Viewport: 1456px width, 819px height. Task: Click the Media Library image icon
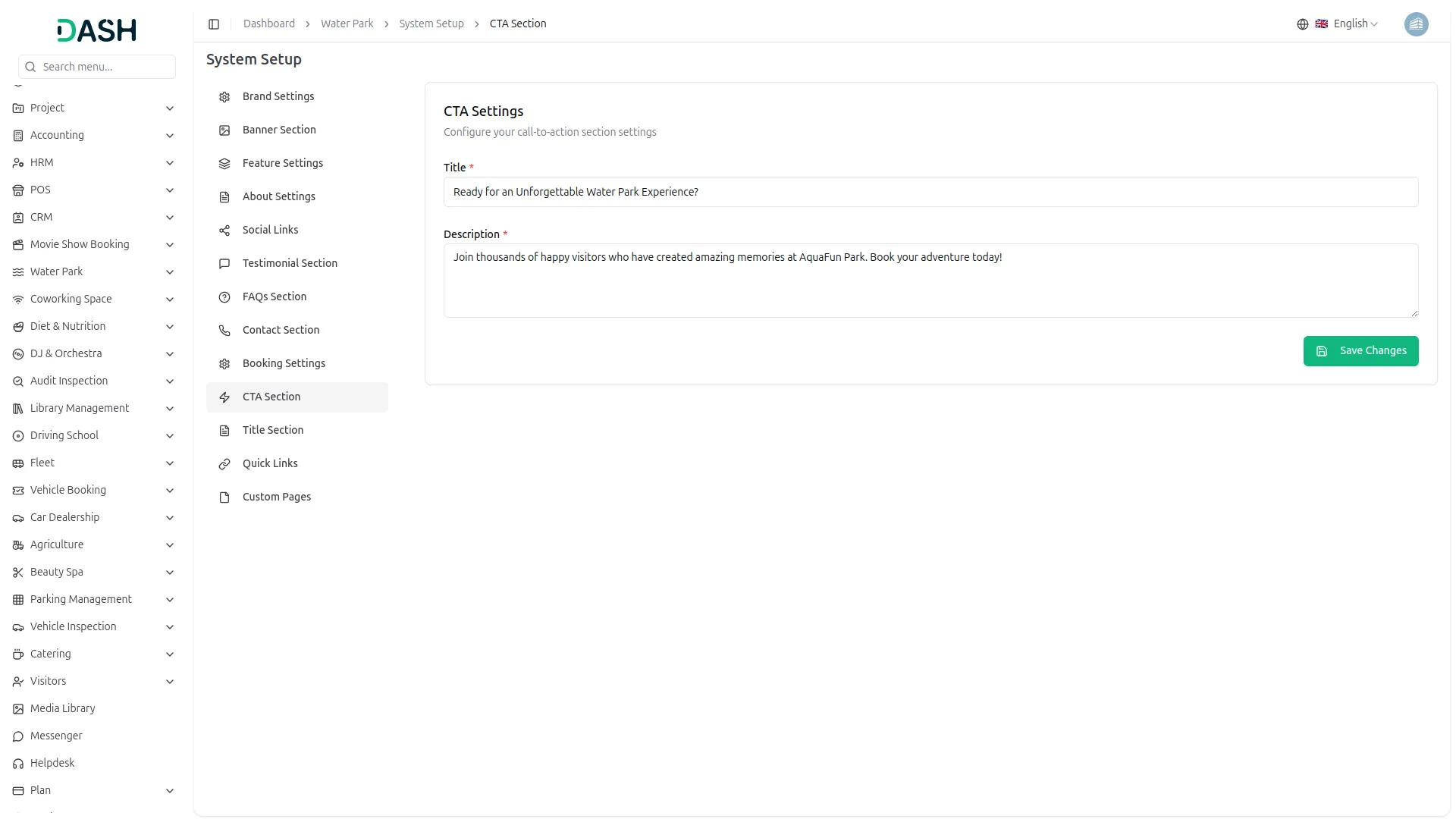point(18,709)
